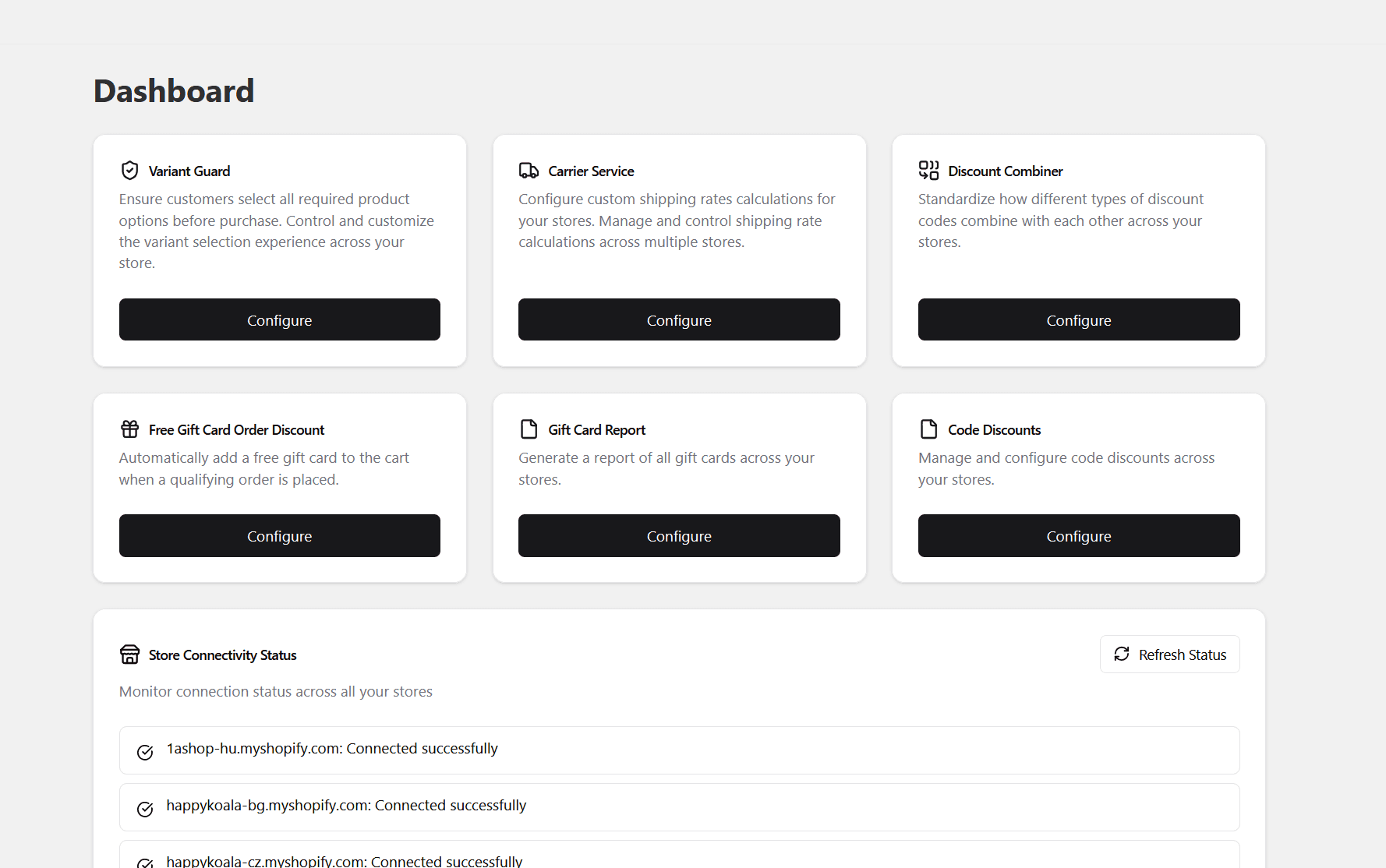The width and height of the screenshot is (1386, 868).
Task: Select 'Manage and configure code discounts' text
Action: [1066, 469]
